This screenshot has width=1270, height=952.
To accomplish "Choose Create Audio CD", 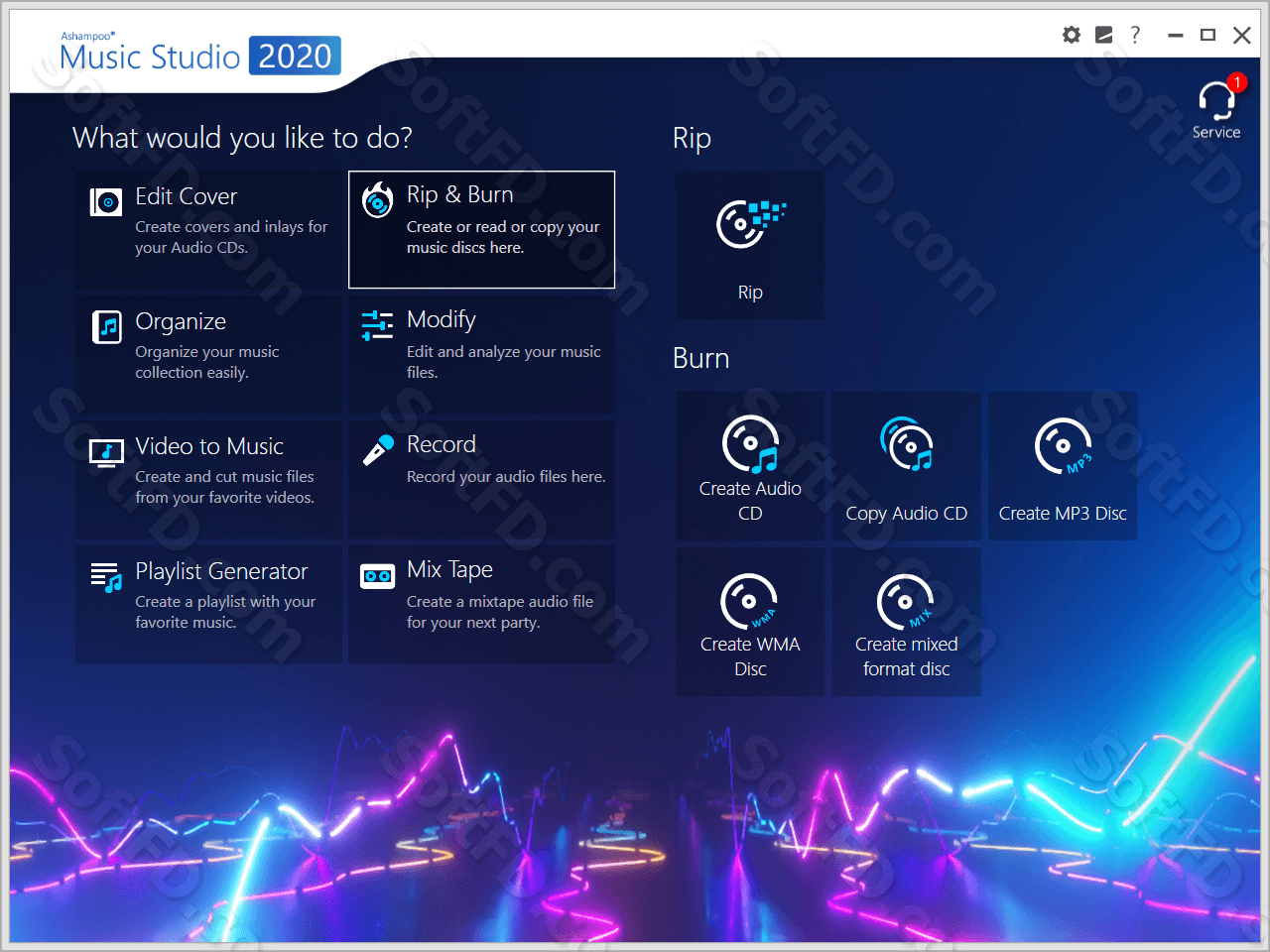I will point(750,466).
